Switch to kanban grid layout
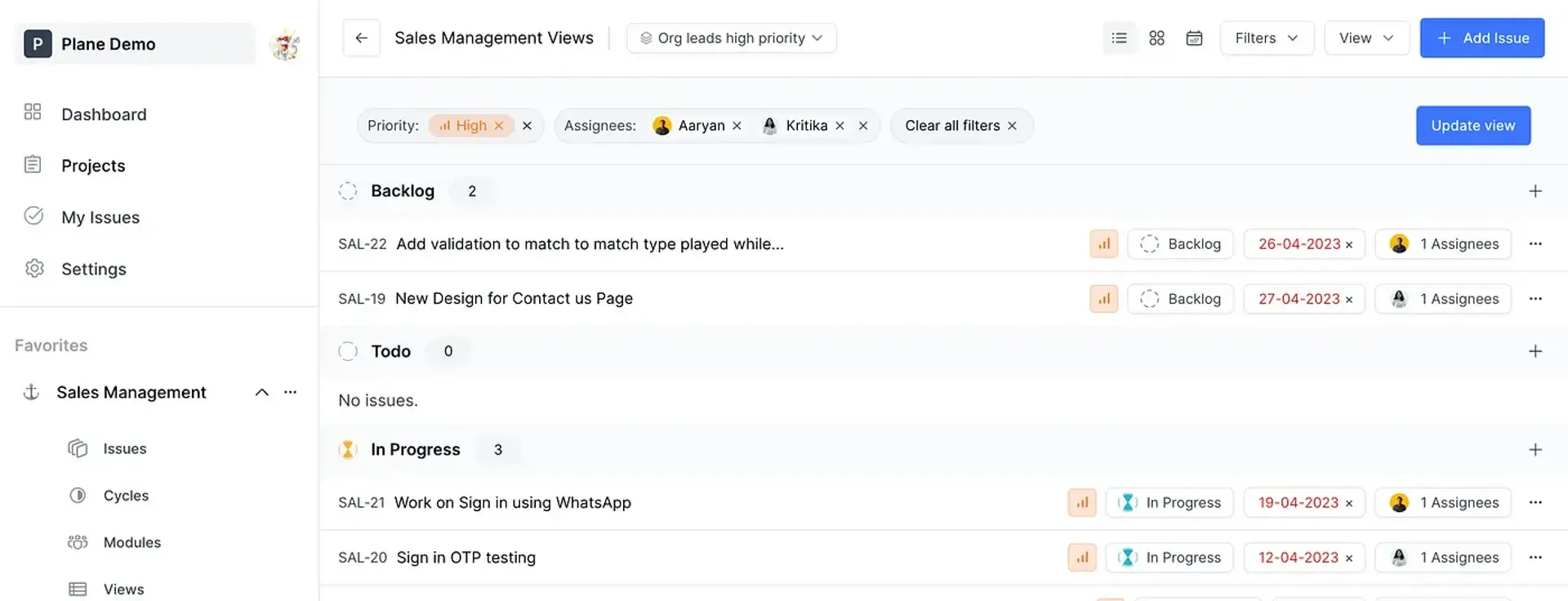Image resolution: width=1568 pixels, height=601 pixels. pos(1156,38)
